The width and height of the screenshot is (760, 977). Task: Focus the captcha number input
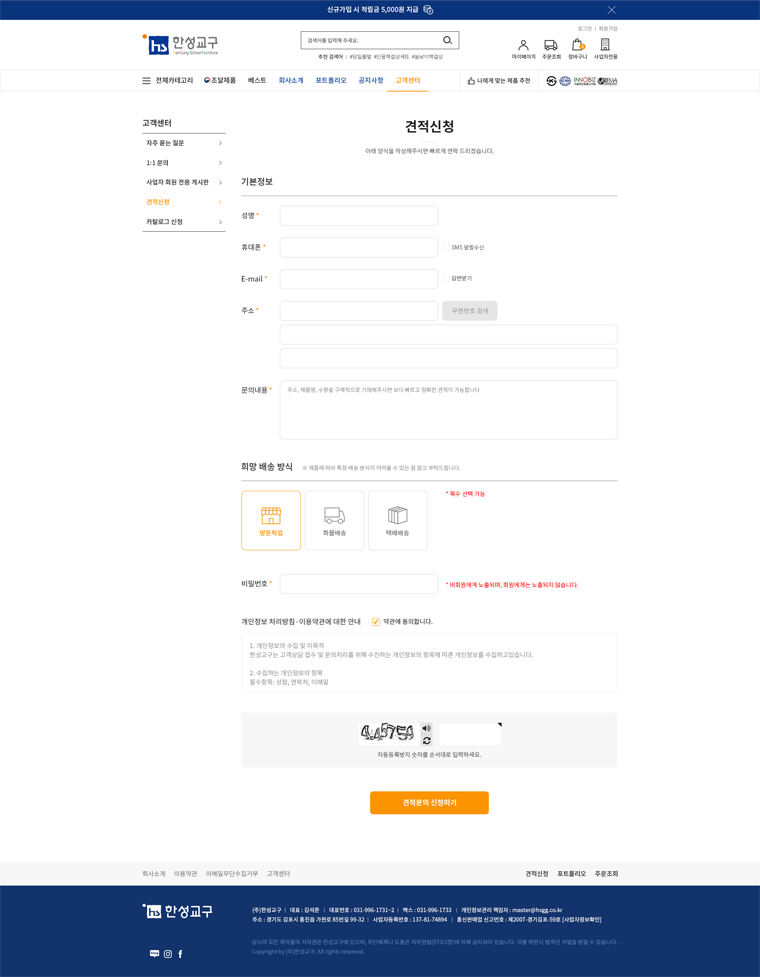click(470, 735)
